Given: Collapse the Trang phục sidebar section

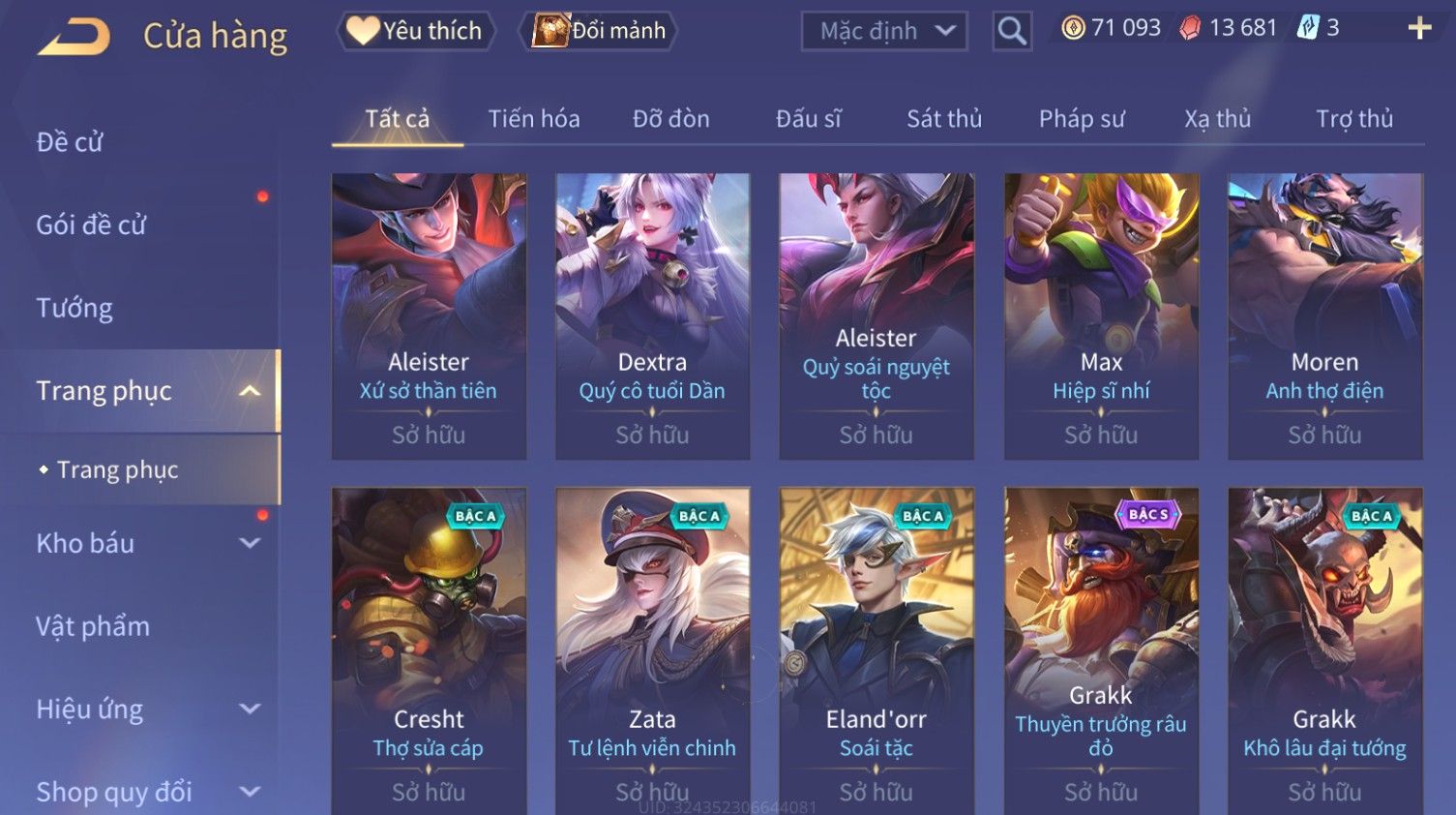Looking at the screenshot, I should (x=250, y=391).
